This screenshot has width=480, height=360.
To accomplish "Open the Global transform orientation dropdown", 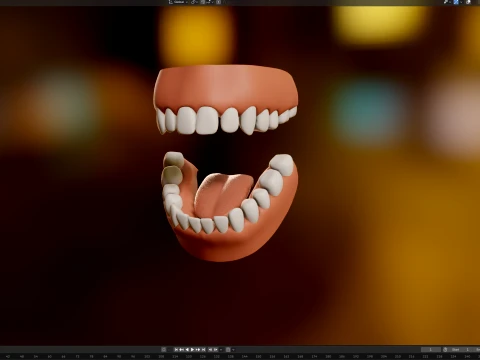I will [x=178, y=2].
